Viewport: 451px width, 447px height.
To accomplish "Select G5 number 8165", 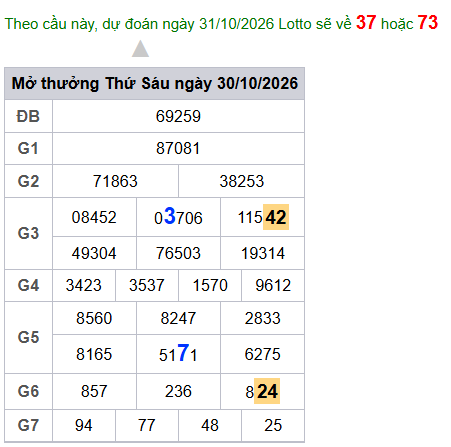I will [94, 354].
